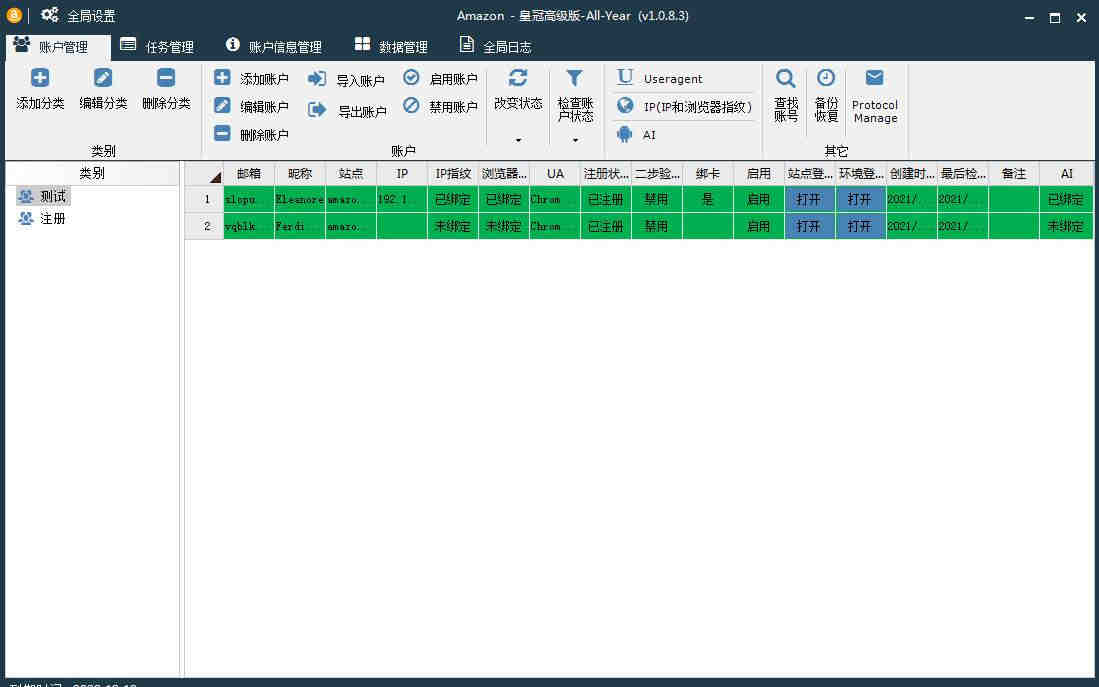
Task: Click the 导入账户 import account icon
Action: point(318,79)
